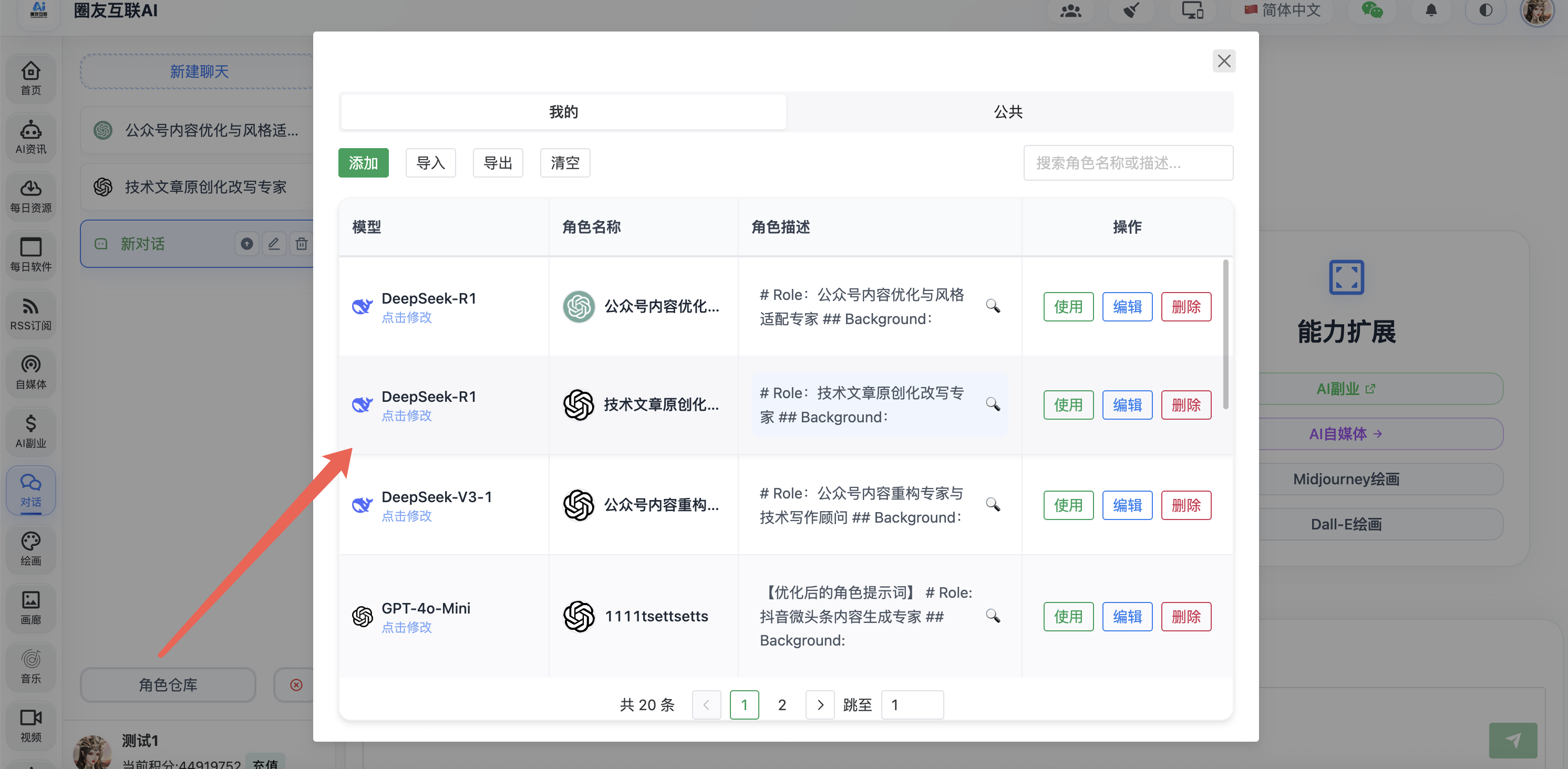The image size is (1568, 769).
Task: Click the 导出 export button
Action: (498, 163)
